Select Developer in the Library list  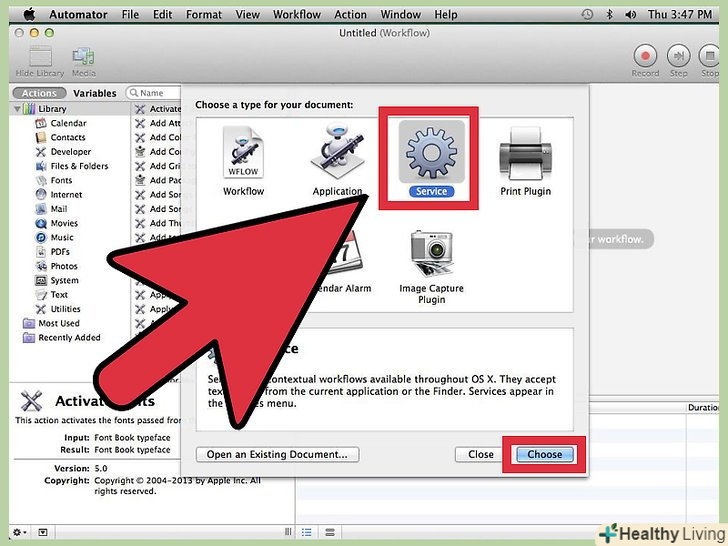pyautogui.click(x=71, y=152)
